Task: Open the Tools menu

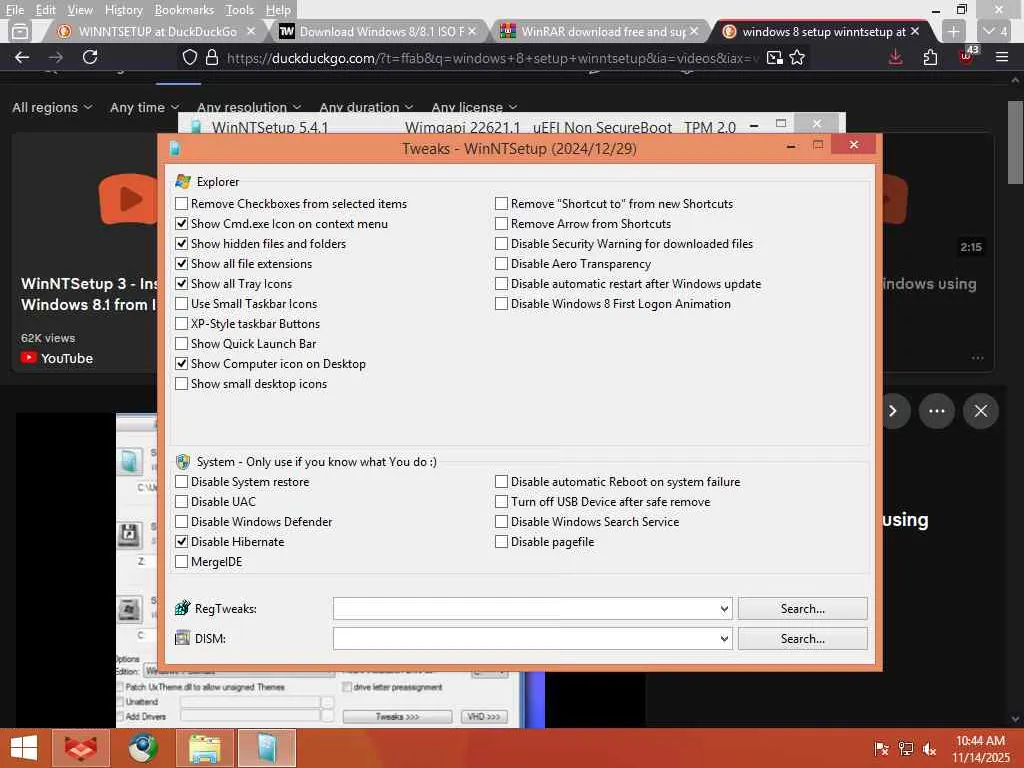Action: (x=240, y=10)
